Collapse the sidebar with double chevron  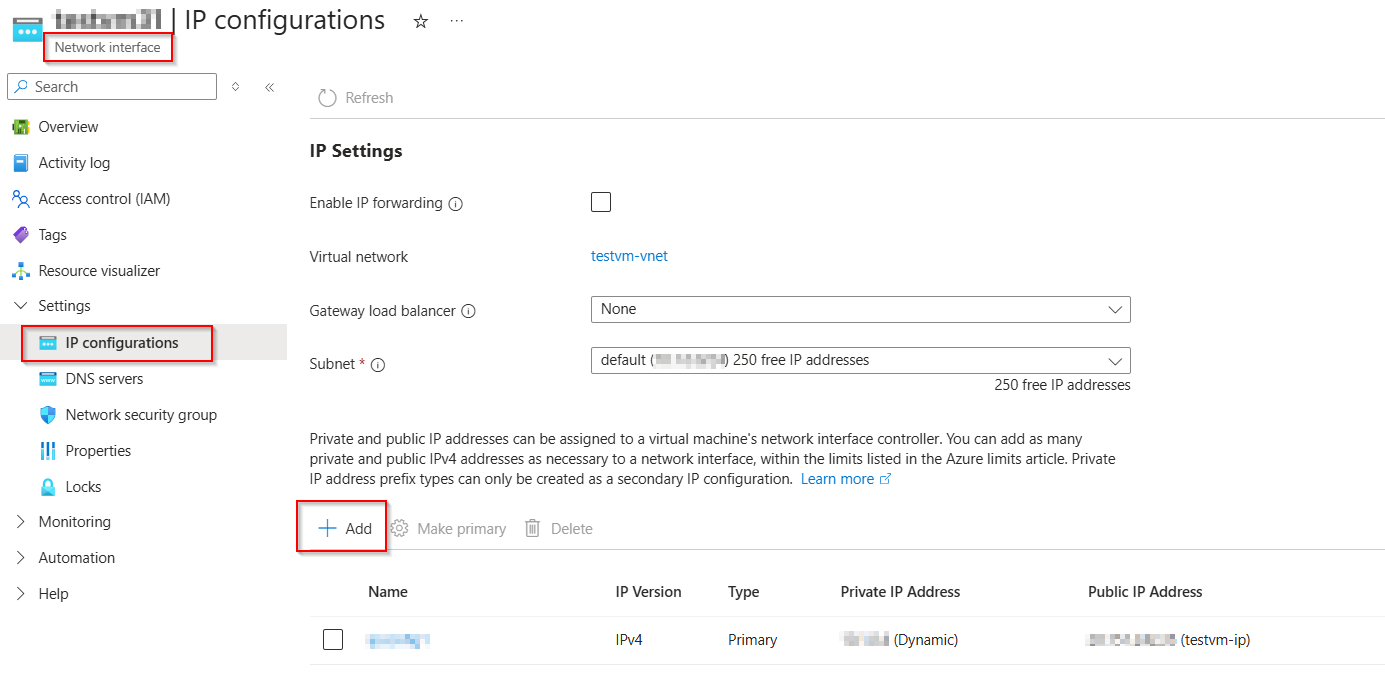pos(269,87)
